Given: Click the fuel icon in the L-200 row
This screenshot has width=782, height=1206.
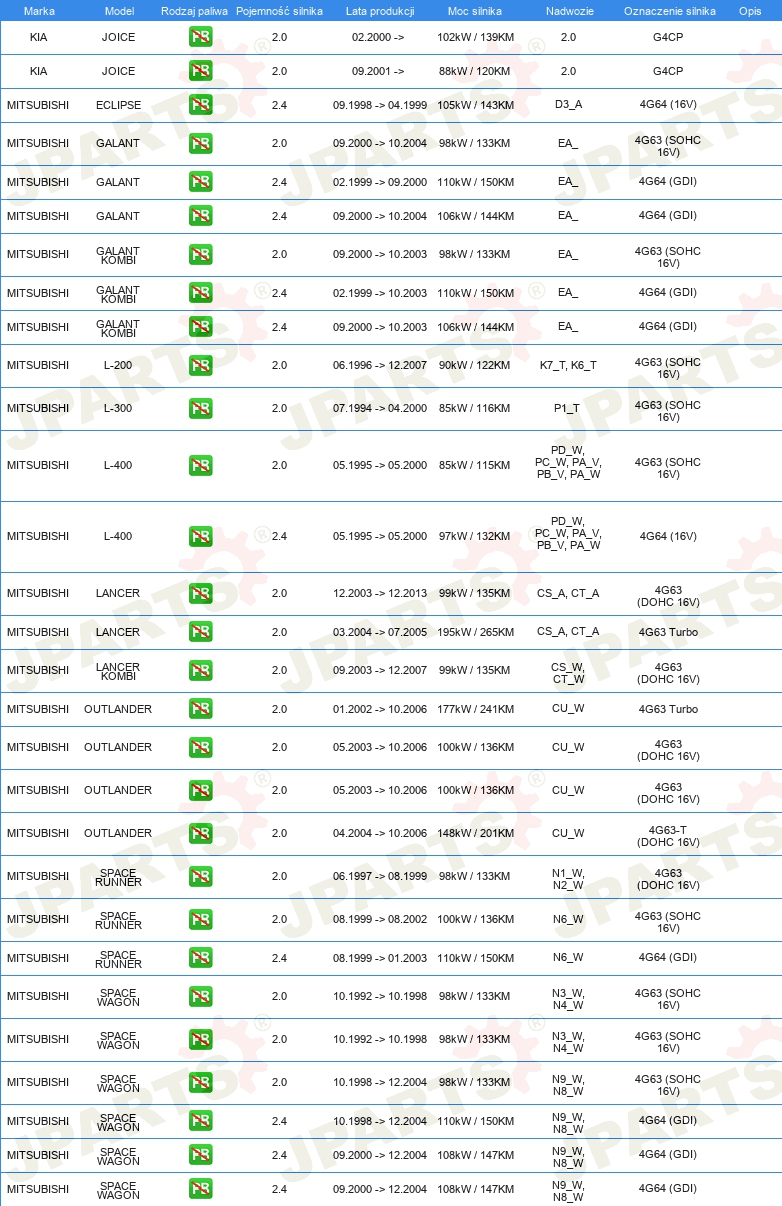Looking at the screenshot, I should tap(200, 366).
